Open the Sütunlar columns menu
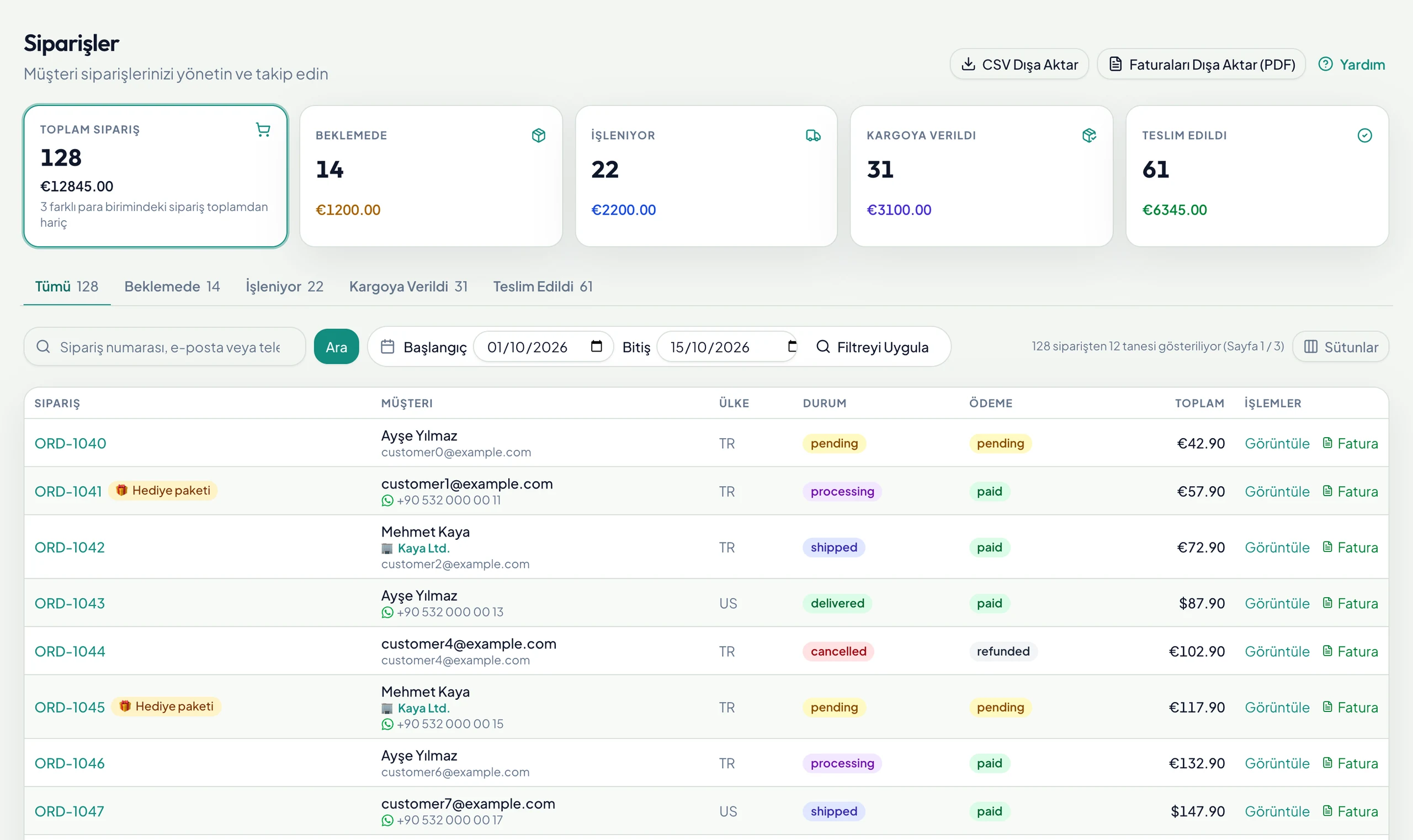The height and width of the screenshot is (840, 1413). [1341, 347]
